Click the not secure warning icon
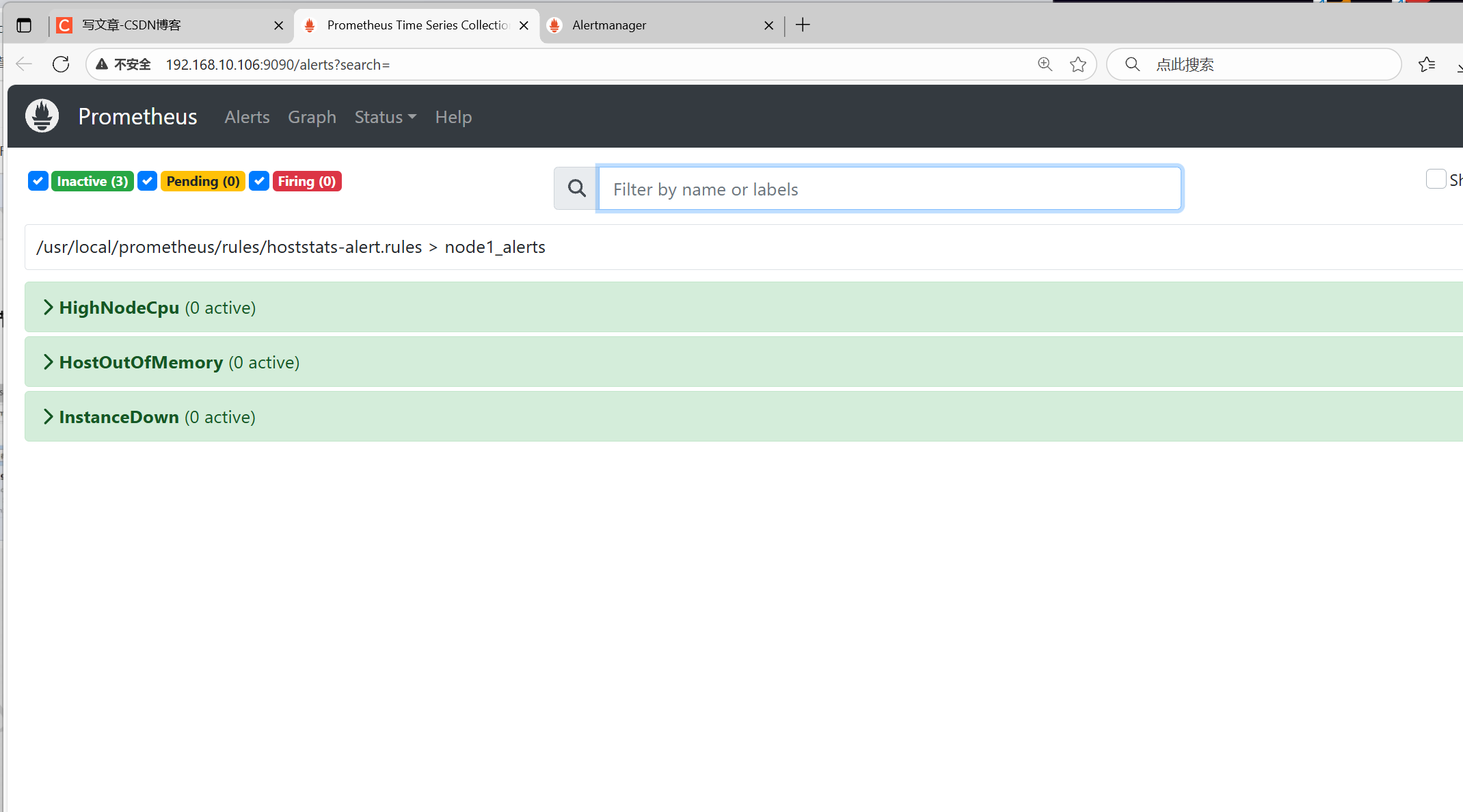The height and width of the screenshot is (812, 1463). coord(102,64)
